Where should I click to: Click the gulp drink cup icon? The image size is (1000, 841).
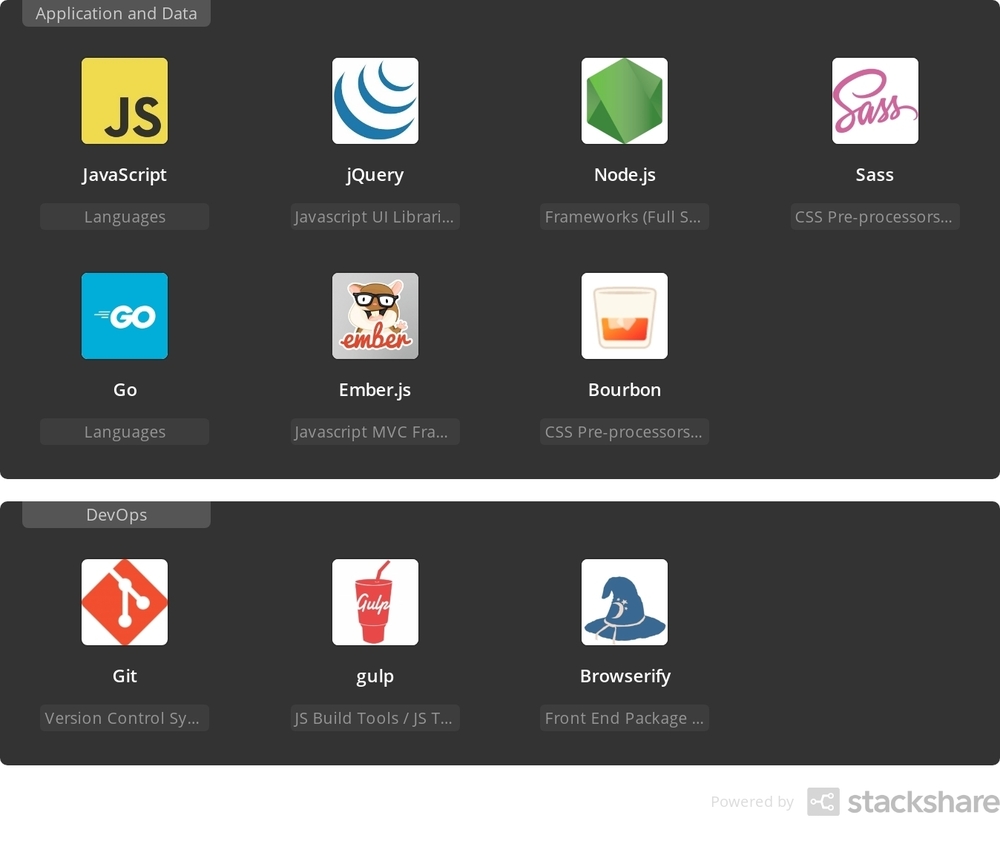pos(375,602)
